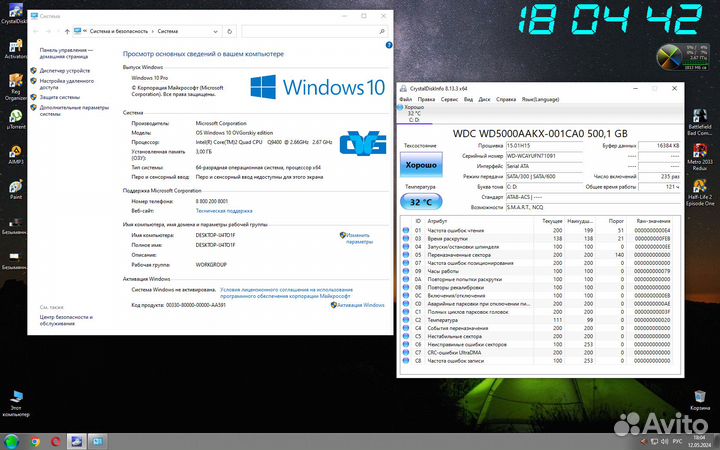Click Изменить параметры computer name link
720x450 pixels.
359,238
